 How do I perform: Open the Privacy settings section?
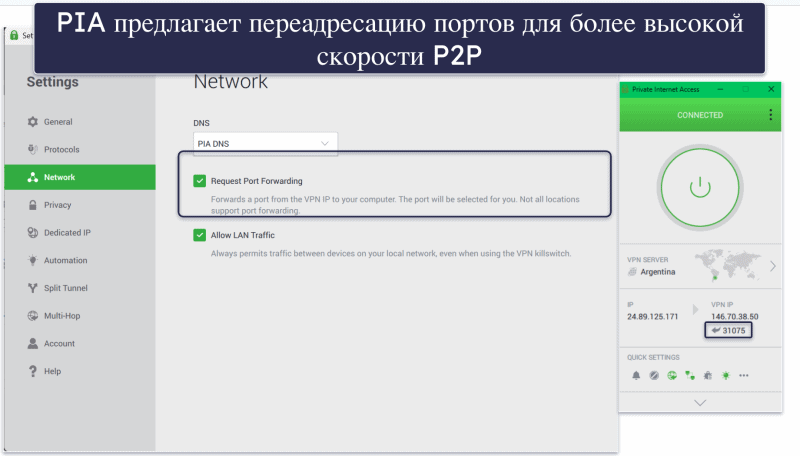tap(80, 205)
